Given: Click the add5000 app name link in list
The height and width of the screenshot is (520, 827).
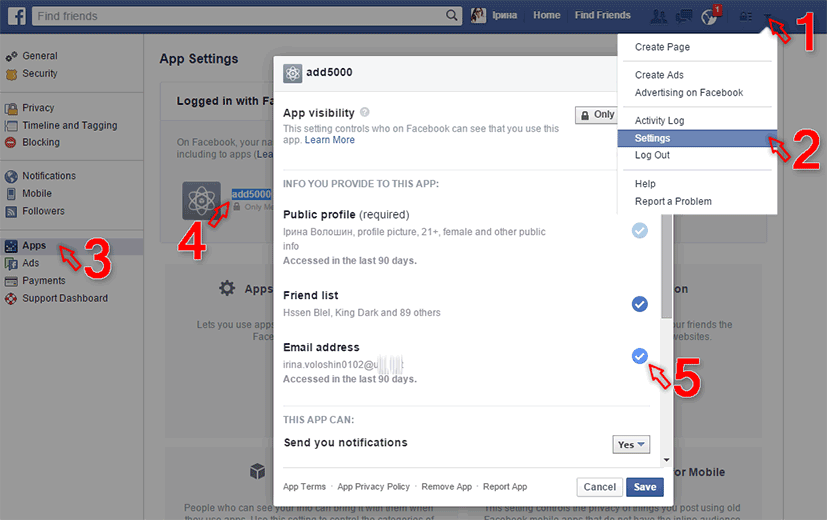Looking at the screenshot, I should 251,194.
